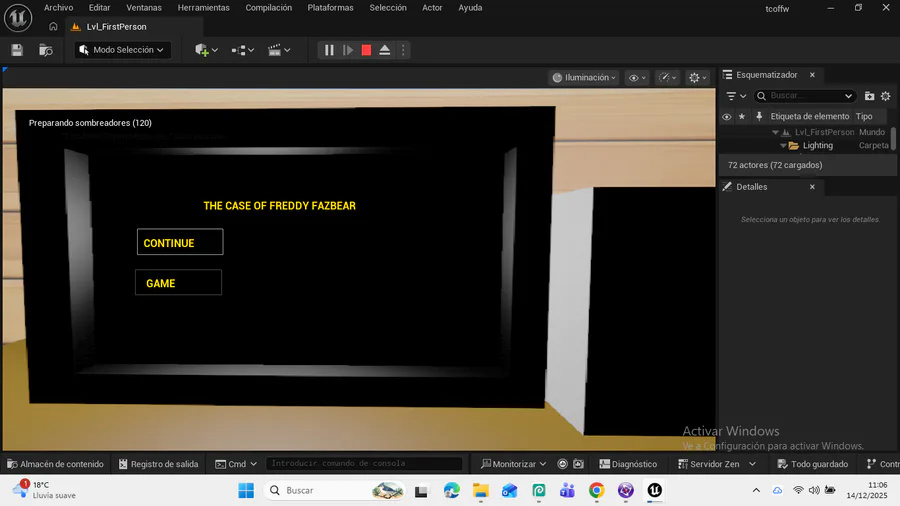The image size is (900, 506).
Task: Click the star favorites column header
Action: coord(742,116)
